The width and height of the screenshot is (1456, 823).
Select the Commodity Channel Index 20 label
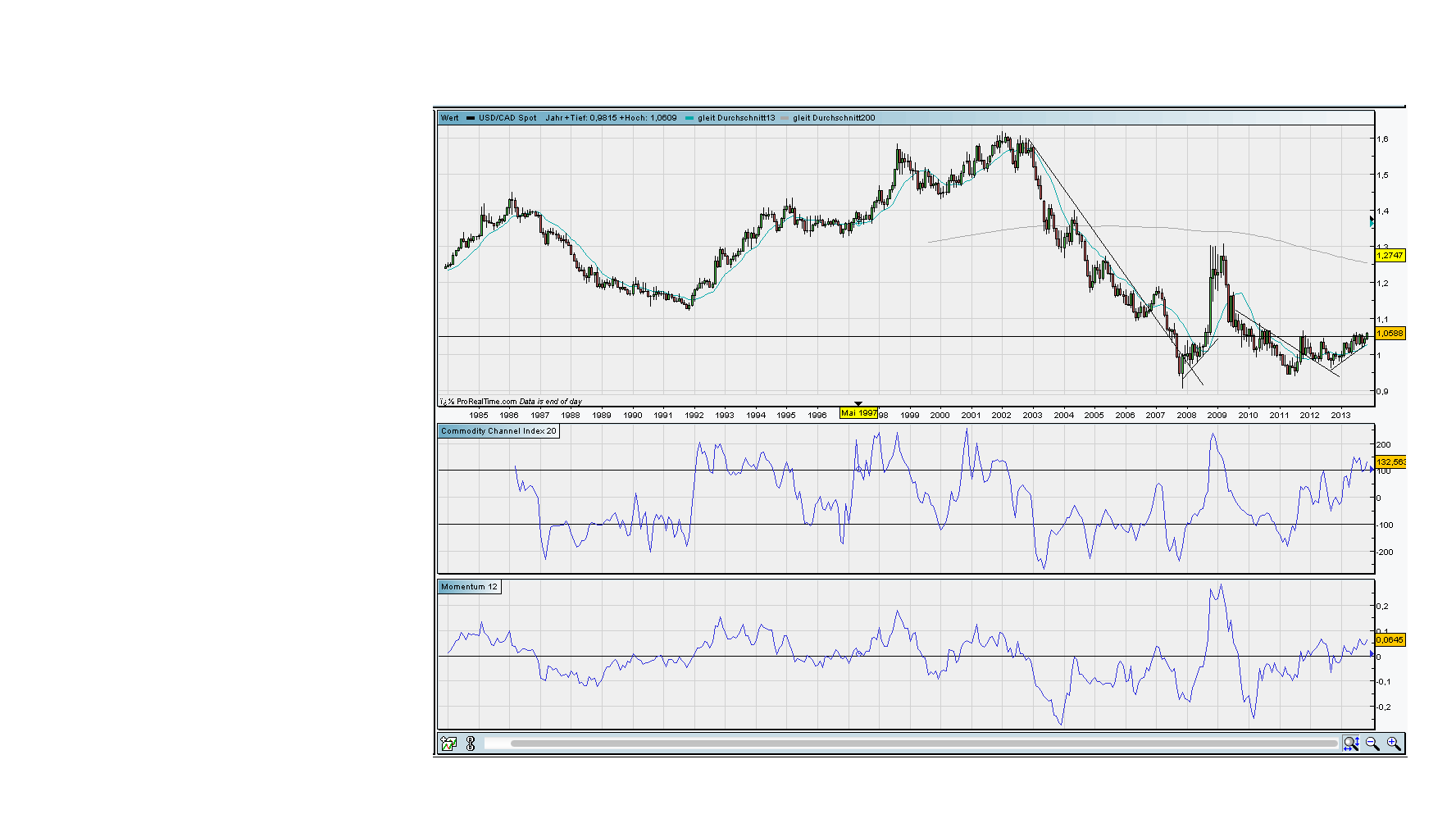(x=498, y=431)
